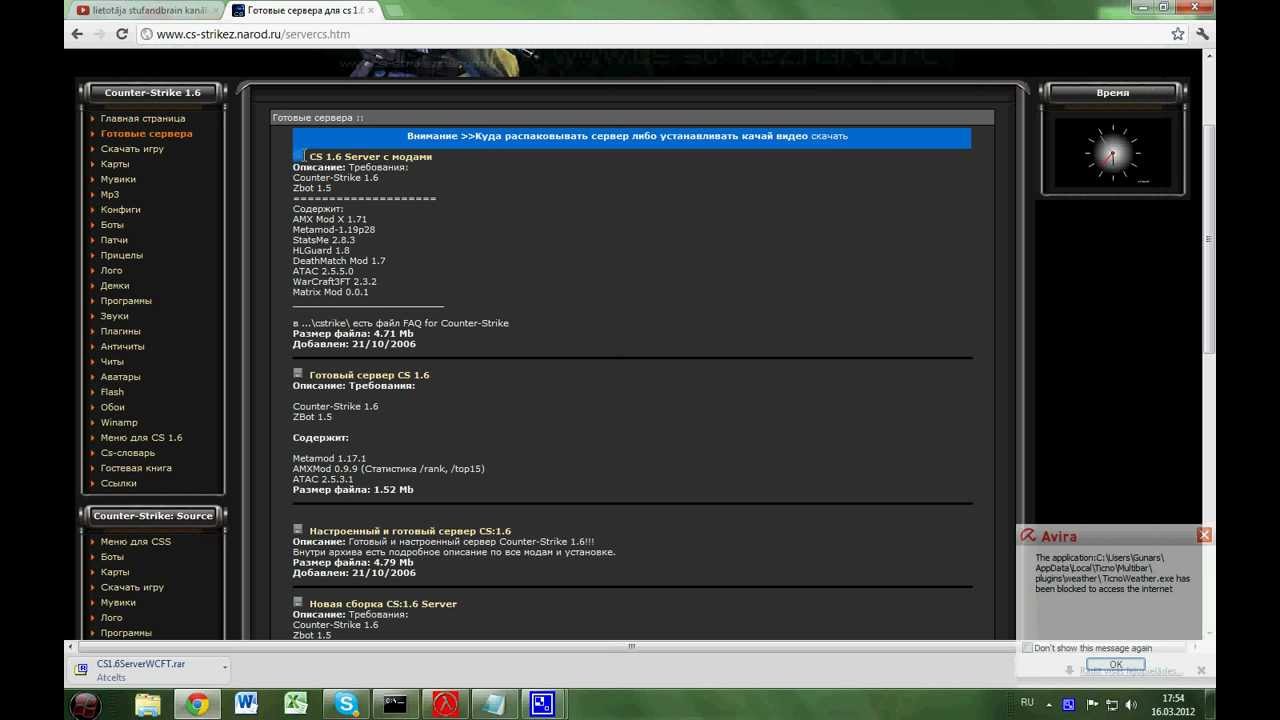Show hidden tray icons arrow
This screenshot has width=1280, height=720.
pos(1049,704)
